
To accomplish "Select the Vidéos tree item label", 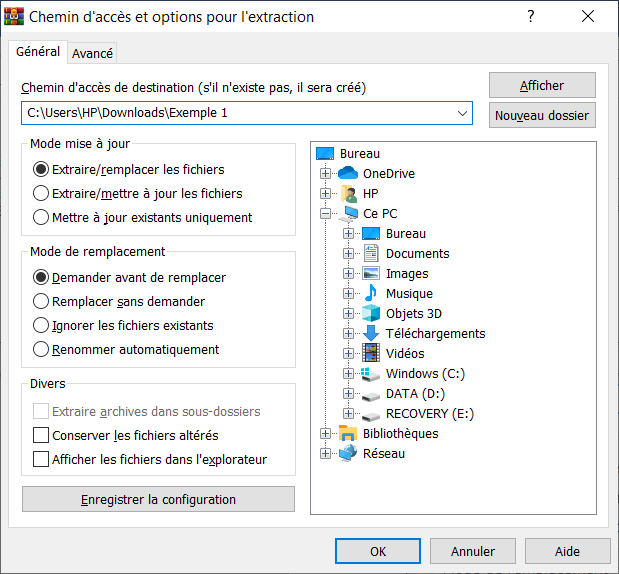I will [x=405, y=354].
